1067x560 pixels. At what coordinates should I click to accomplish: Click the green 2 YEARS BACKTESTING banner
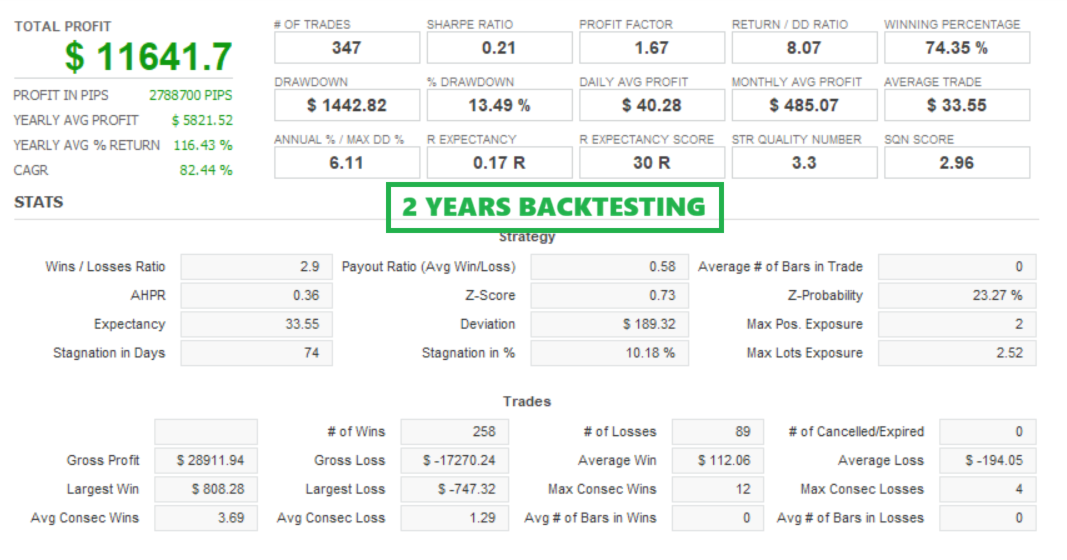tap(554, 208)
